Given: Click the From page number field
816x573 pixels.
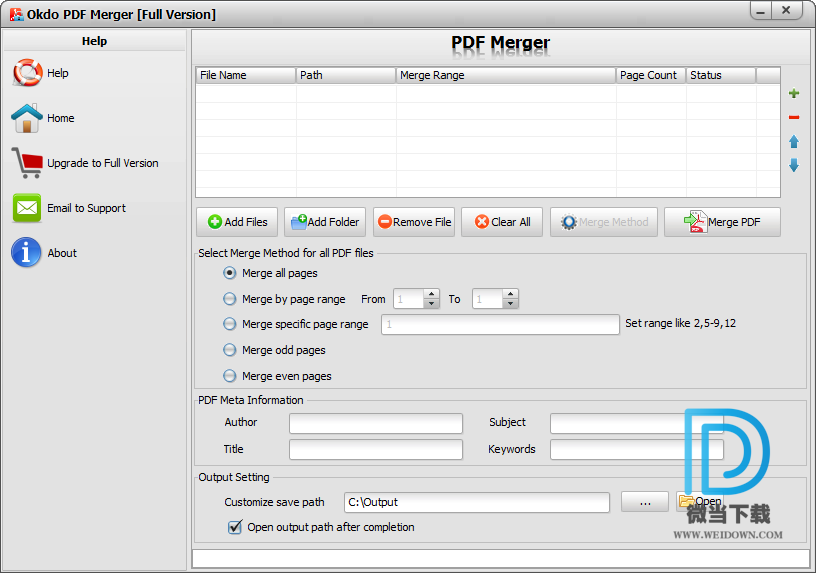Looking at the screenshot, I should coord(409,299).
